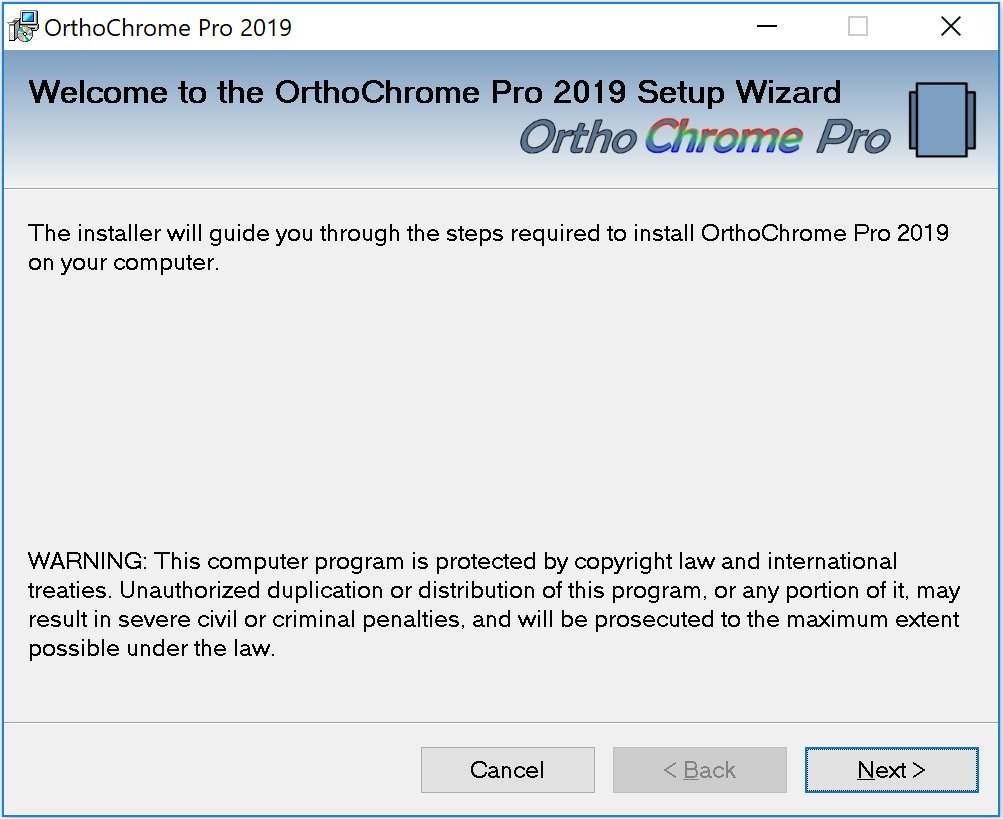Screen dimensions: 1003x819
Task: Click the blue box graphic in the banner
Action: [942, 120]
